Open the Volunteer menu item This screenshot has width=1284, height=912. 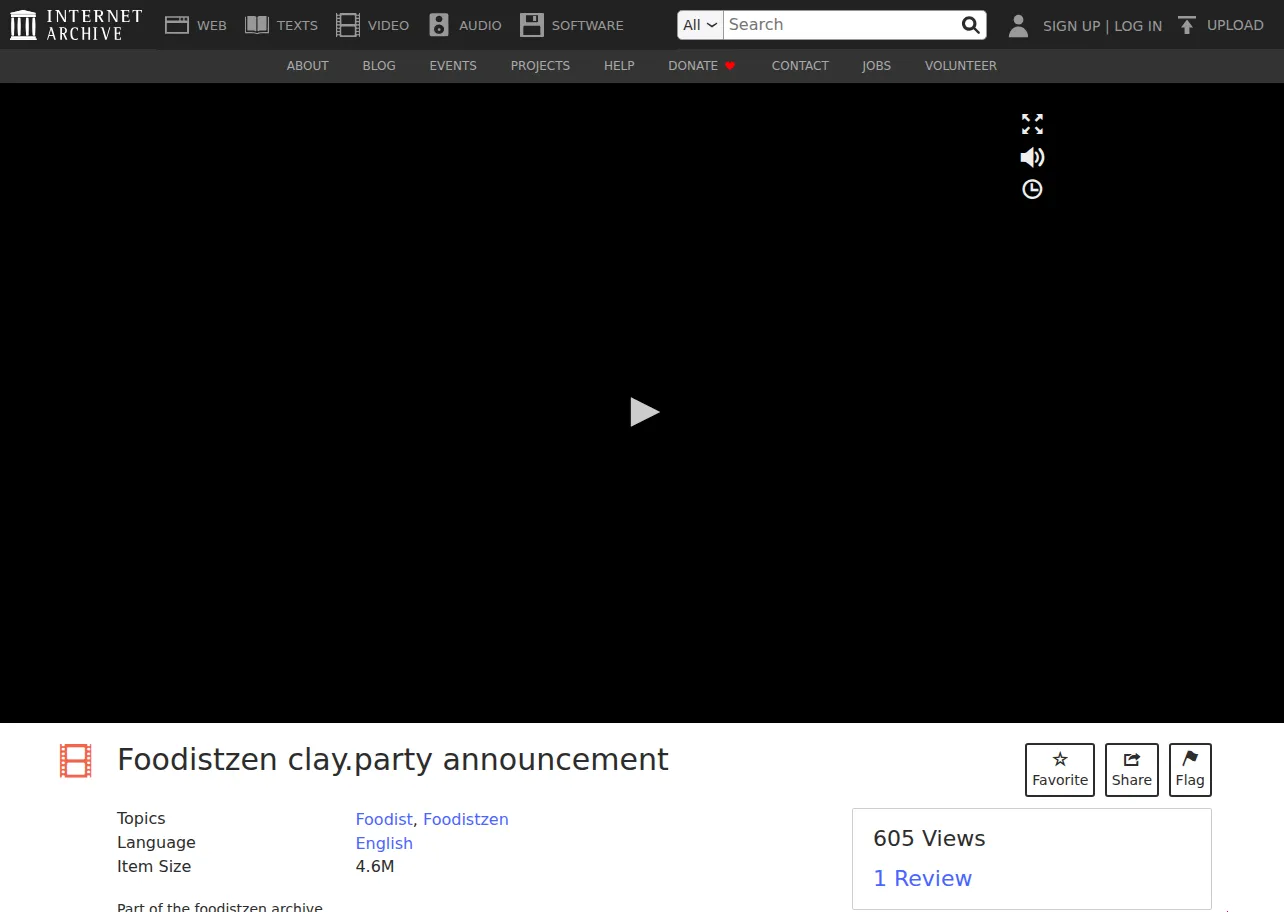tap(961, 66)
